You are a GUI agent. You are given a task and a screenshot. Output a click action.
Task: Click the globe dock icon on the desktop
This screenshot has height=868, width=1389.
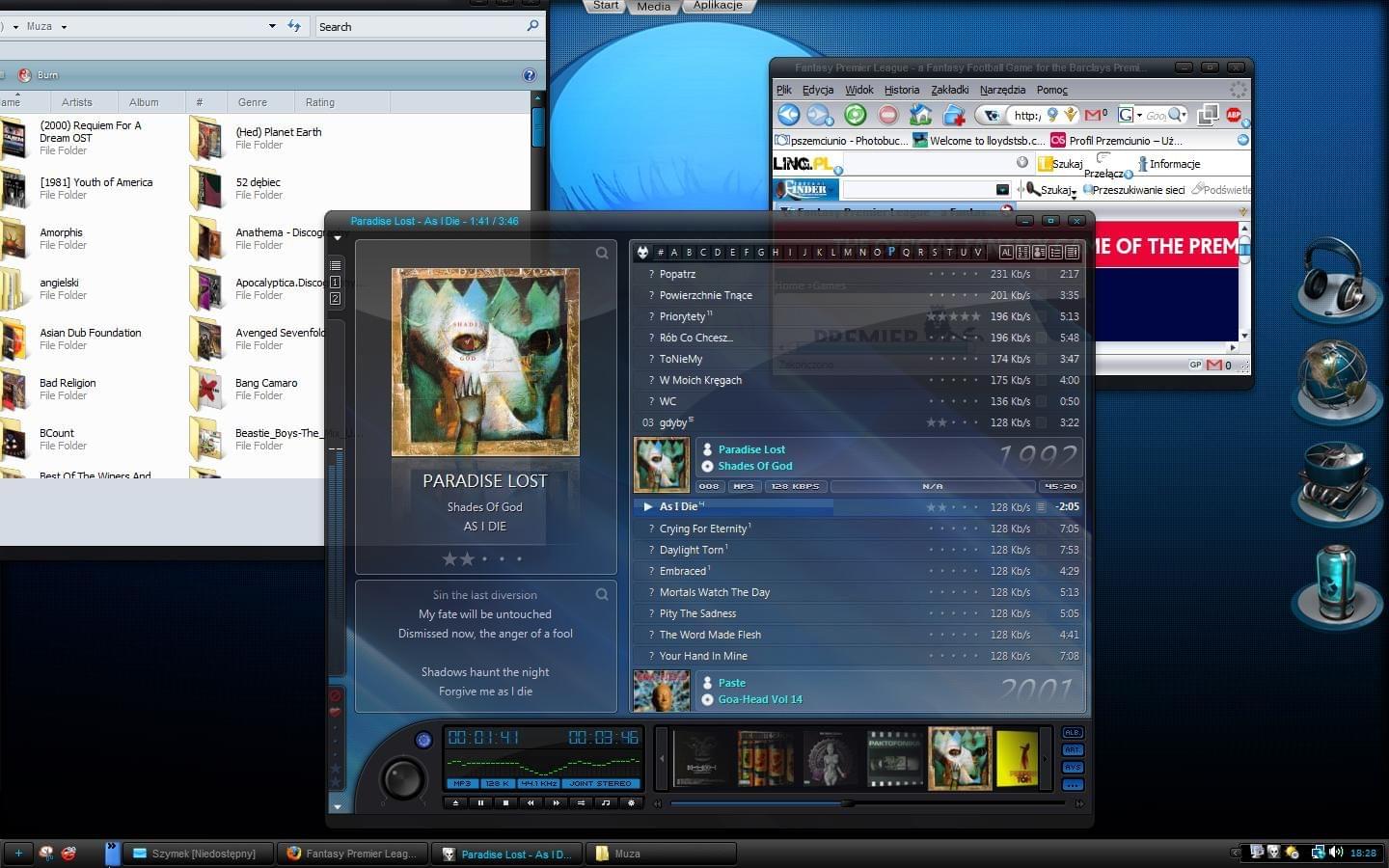1338,381
